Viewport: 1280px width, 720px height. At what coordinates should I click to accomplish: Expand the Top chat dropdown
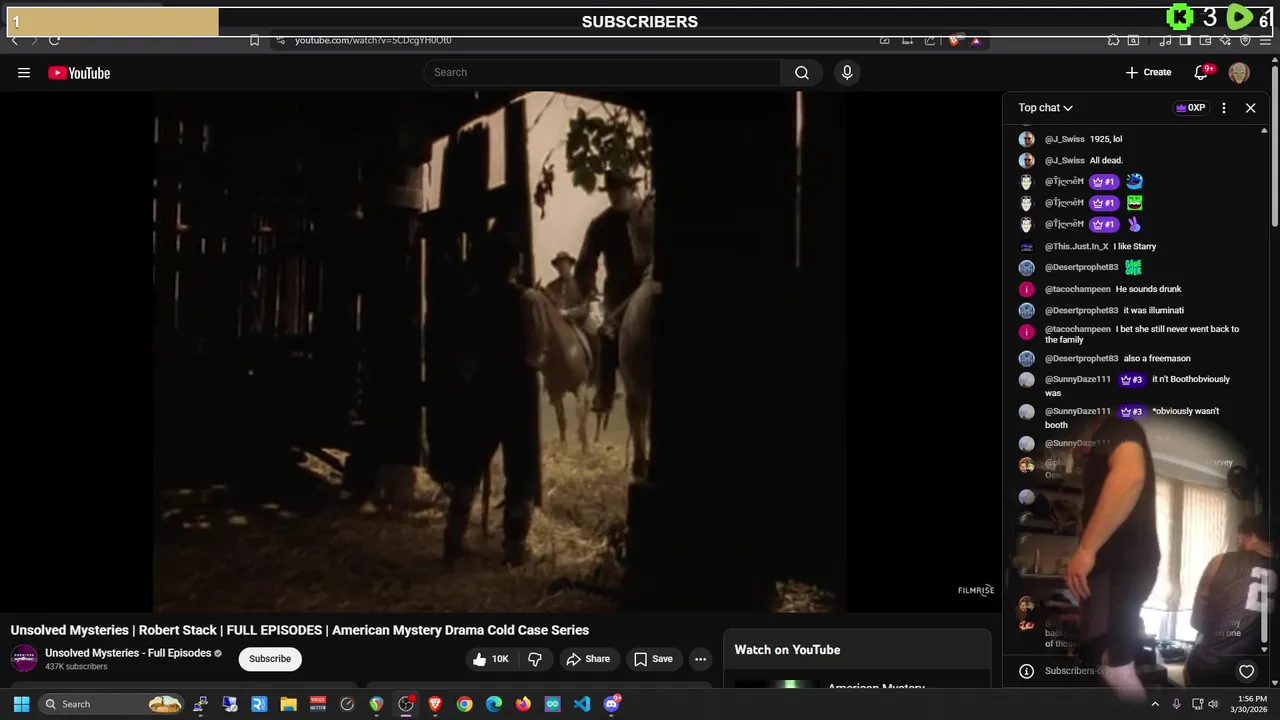tap(1045, 107)
